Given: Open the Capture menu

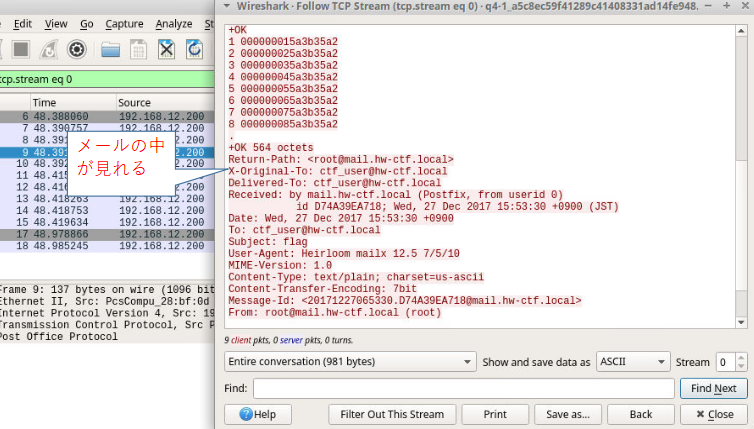Looking at the screenshot, I should (x=124, y=24).
